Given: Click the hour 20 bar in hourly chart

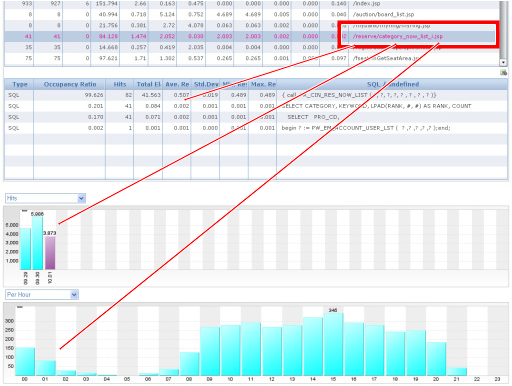Looking at the screenshot, I should (x=436, y=359).
